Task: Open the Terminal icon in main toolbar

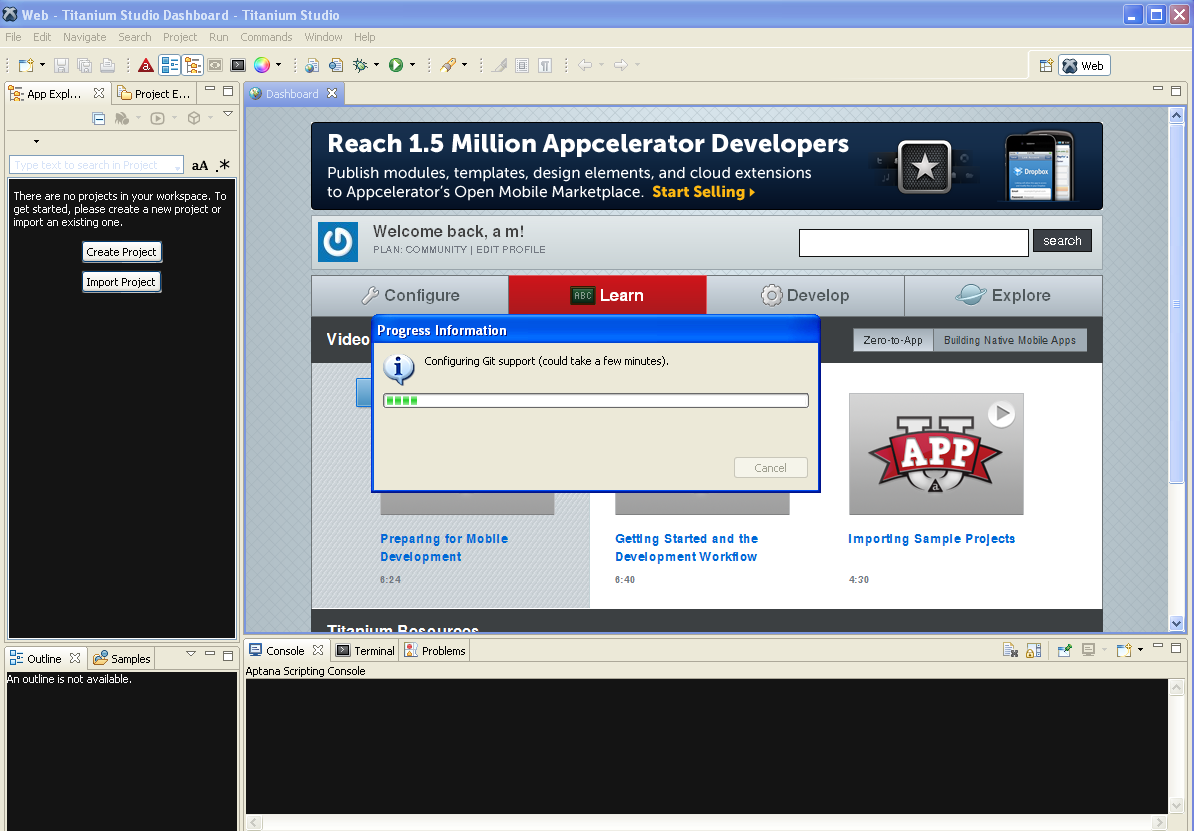Action: coord(238,66)
